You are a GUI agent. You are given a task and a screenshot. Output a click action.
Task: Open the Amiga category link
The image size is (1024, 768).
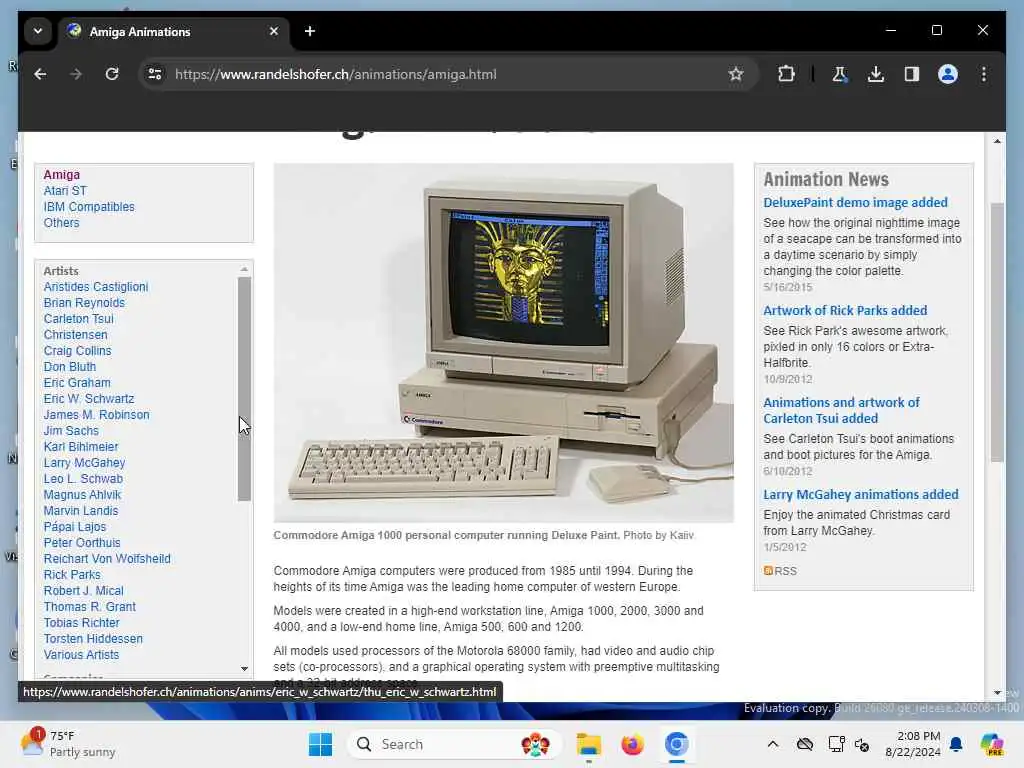point(61,175)
